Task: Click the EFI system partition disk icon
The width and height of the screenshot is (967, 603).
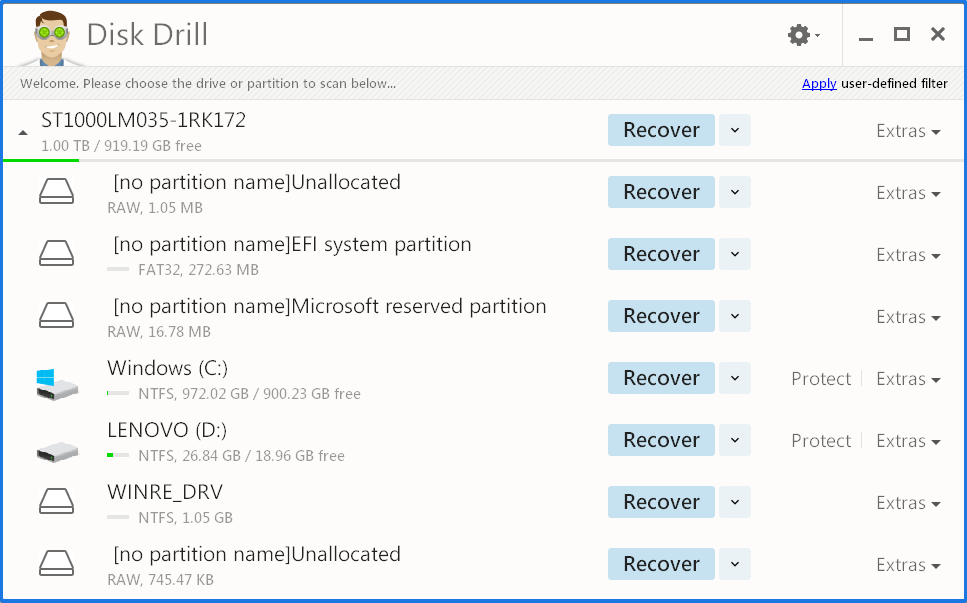Action: (56, 254)
